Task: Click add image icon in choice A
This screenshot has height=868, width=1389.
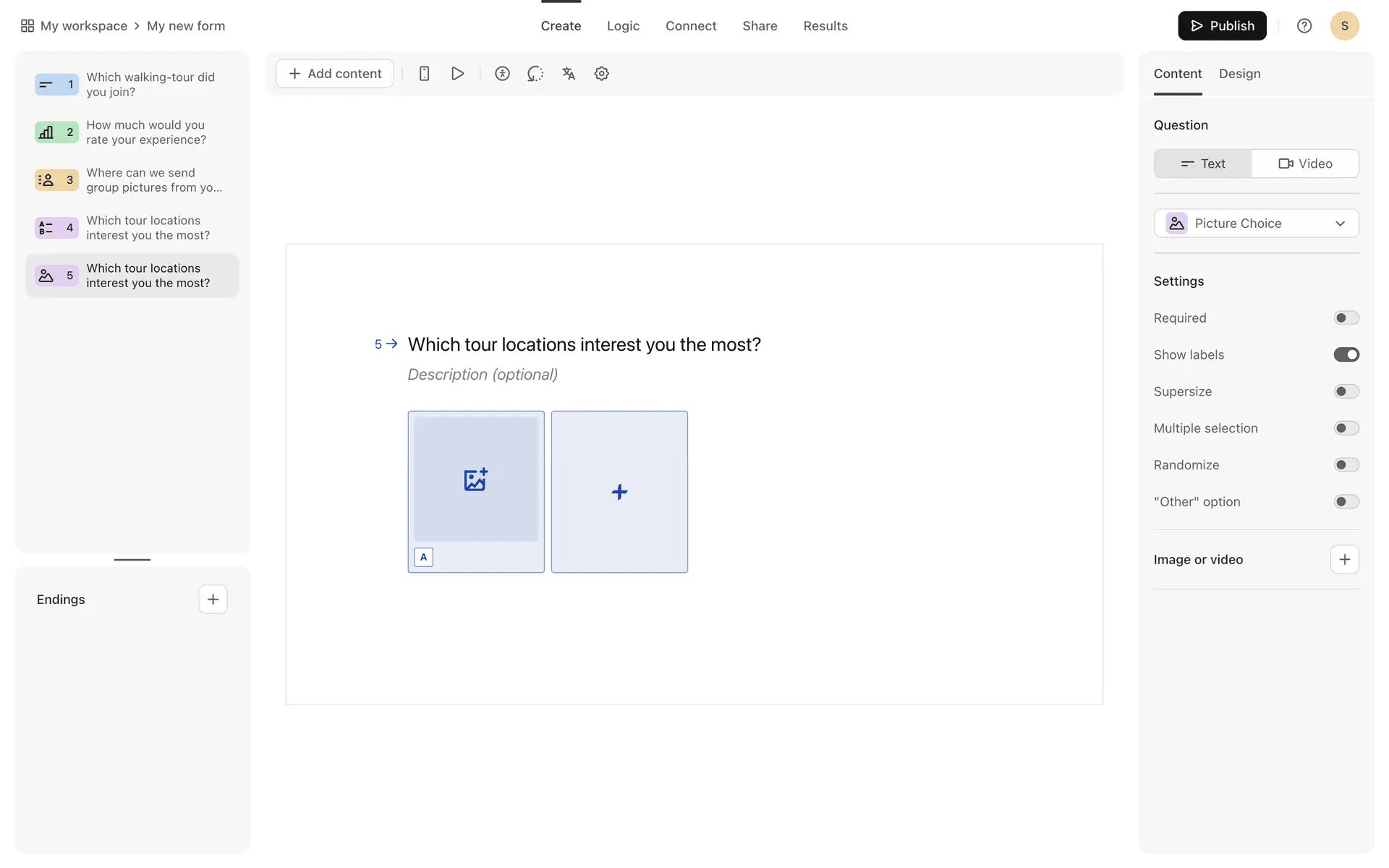Action: (x=475, y=479)
